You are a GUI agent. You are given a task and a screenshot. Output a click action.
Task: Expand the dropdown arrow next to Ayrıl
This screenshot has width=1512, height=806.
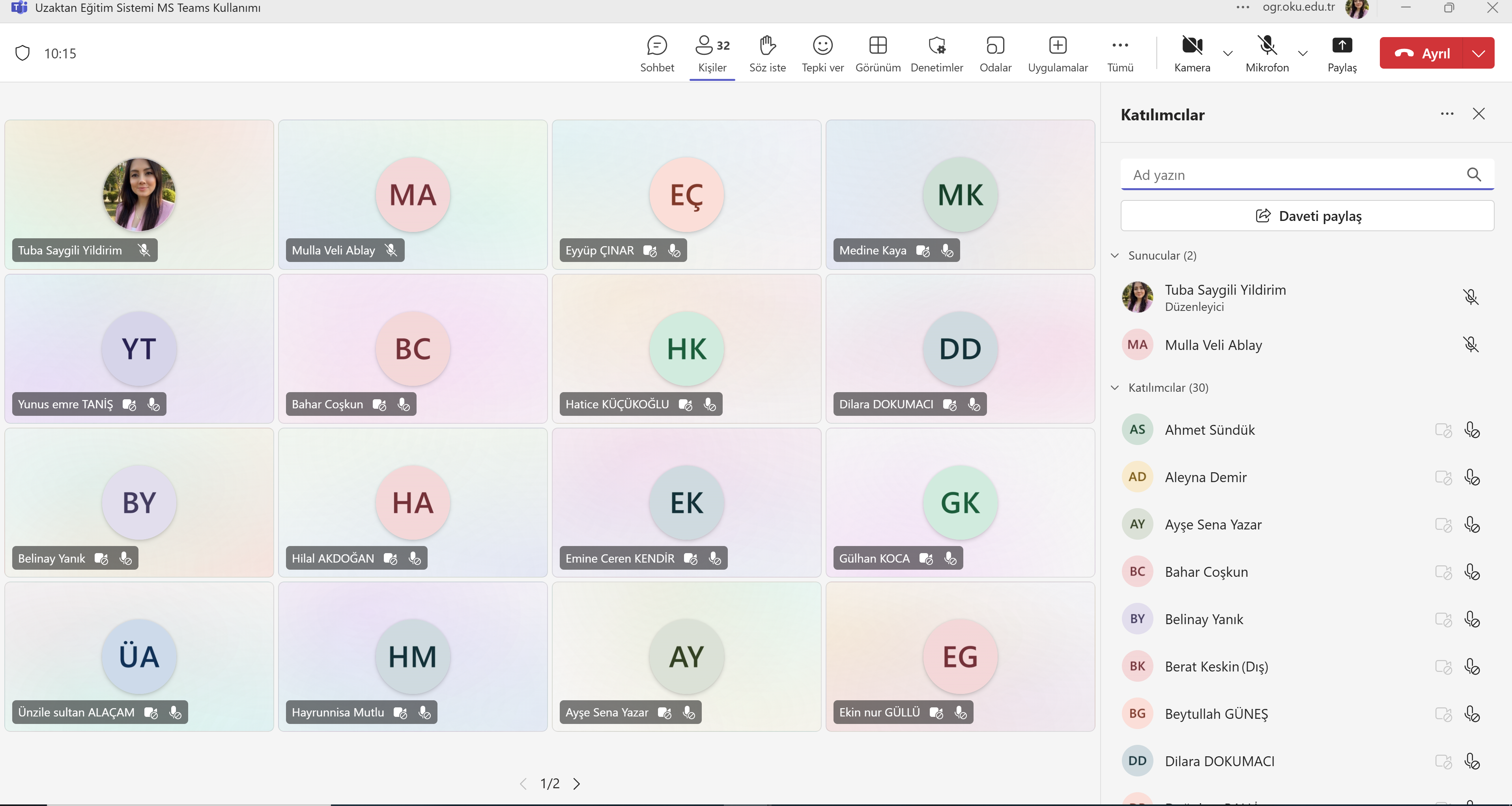tap(1478, 53)
